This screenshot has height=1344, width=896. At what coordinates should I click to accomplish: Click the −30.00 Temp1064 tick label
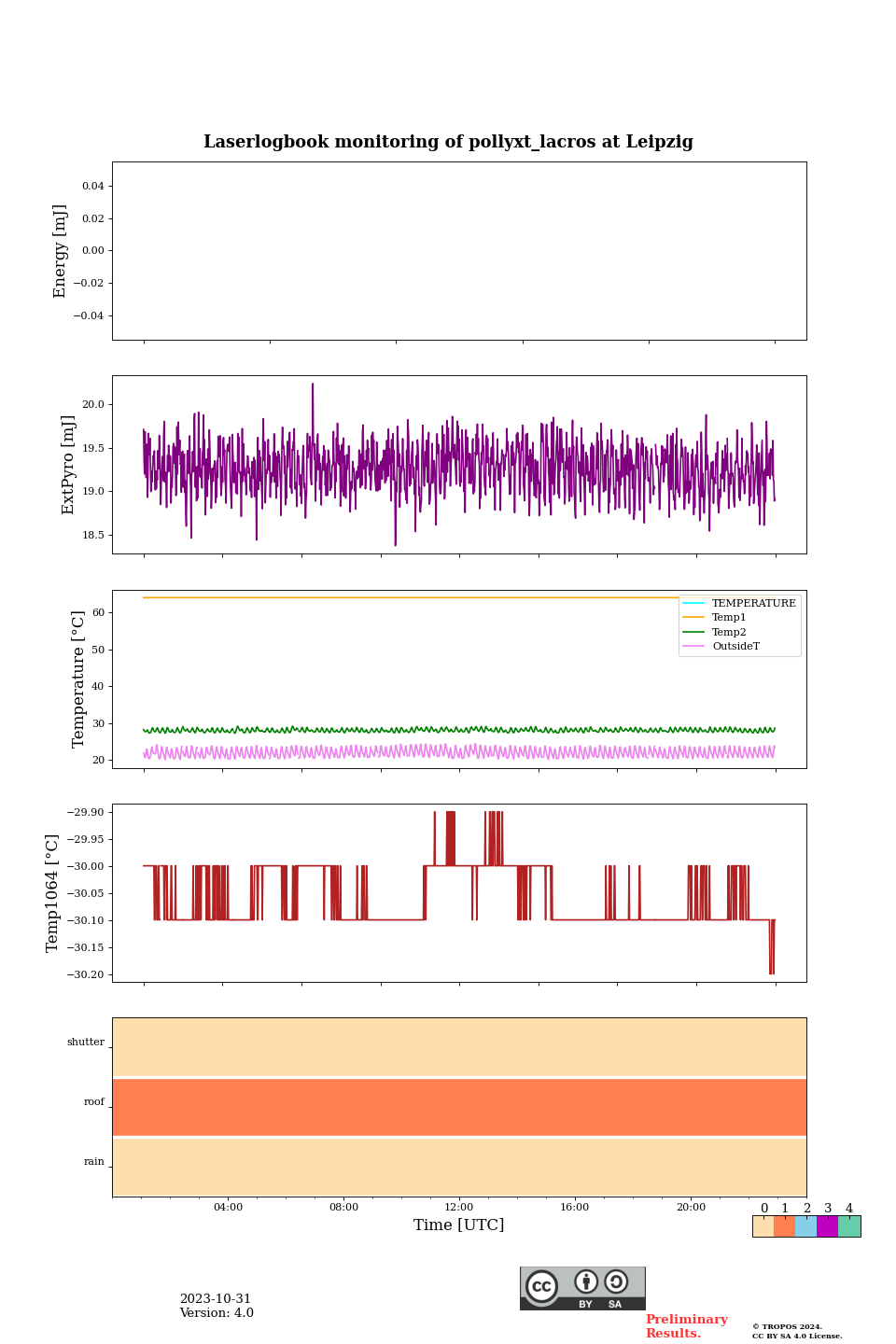point(87,866)
